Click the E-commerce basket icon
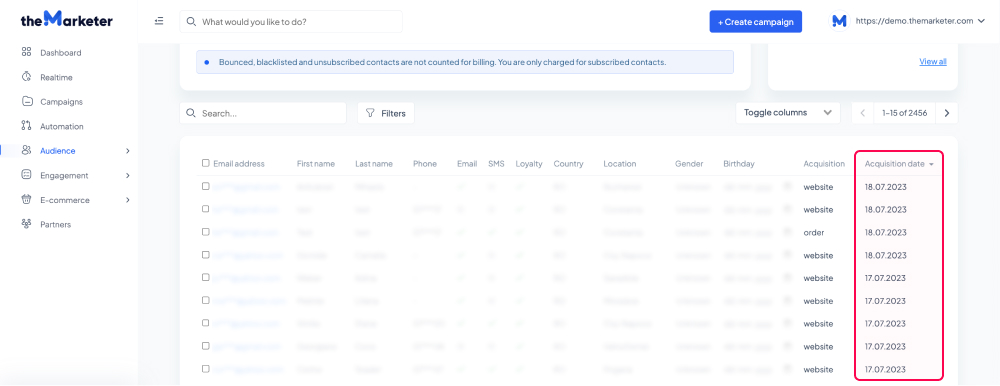The height and width of the screenshot is (386, 1000). tap(26, 200)
